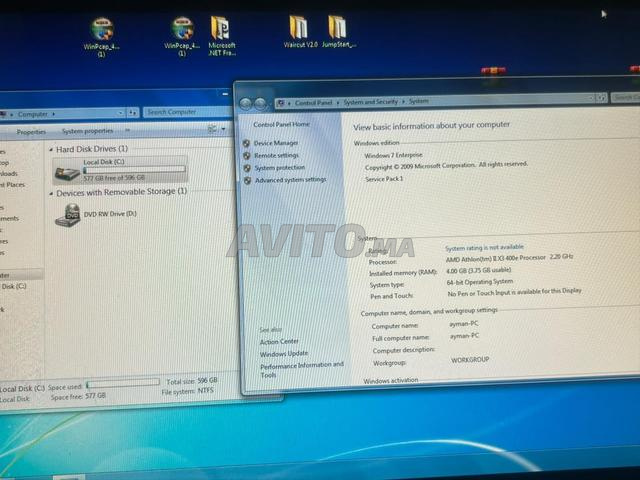640x480 pixels.
Task: Select Downloads in navigation pane
Action: 9,173
